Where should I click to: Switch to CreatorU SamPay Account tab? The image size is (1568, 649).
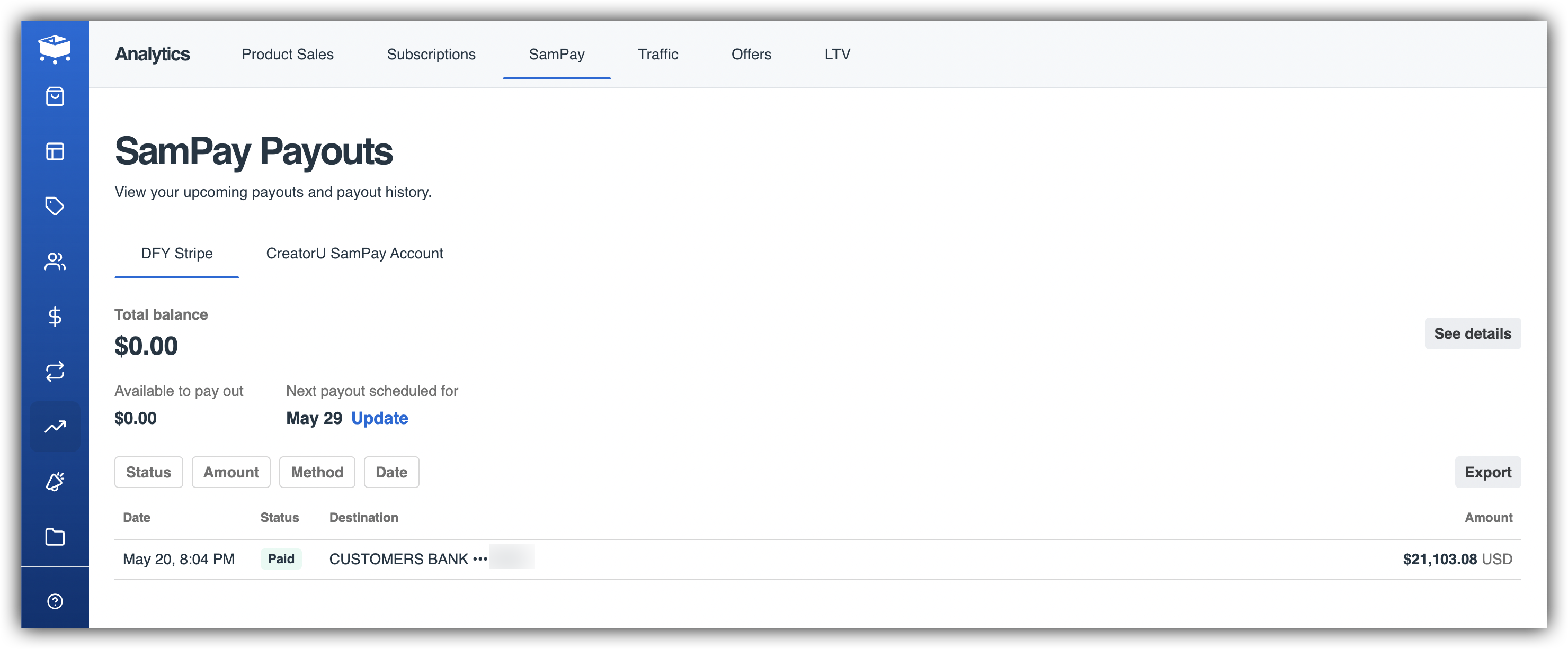click(354, 253)
